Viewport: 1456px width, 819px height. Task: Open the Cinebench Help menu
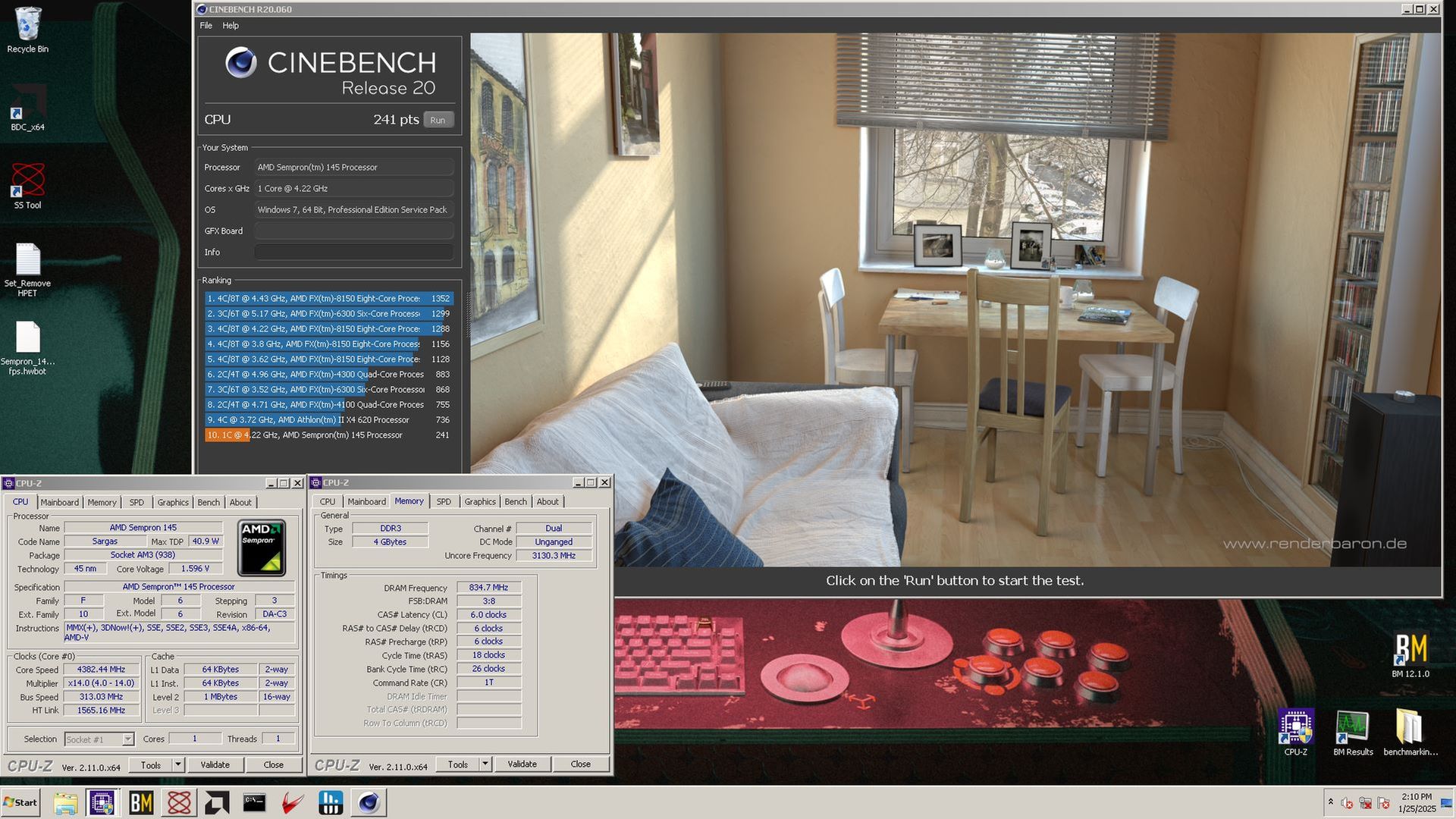tap(231, 25)
